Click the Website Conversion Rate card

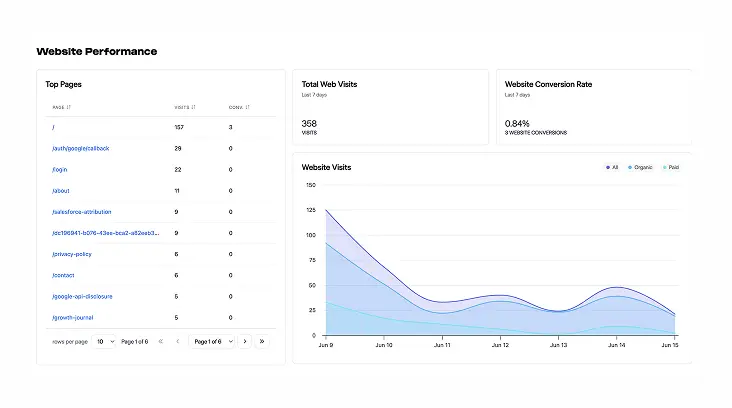pyautogui.click(x=594, y=107)
